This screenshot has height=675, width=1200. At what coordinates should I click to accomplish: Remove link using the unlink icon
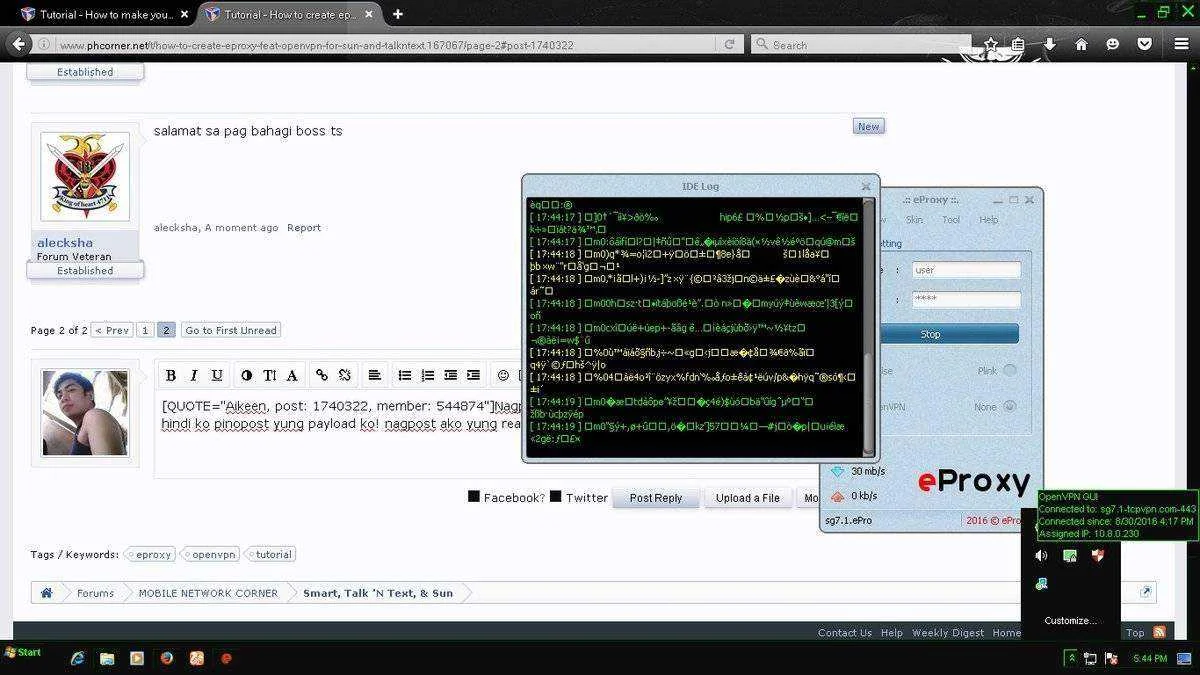click(x=345, y=375)
